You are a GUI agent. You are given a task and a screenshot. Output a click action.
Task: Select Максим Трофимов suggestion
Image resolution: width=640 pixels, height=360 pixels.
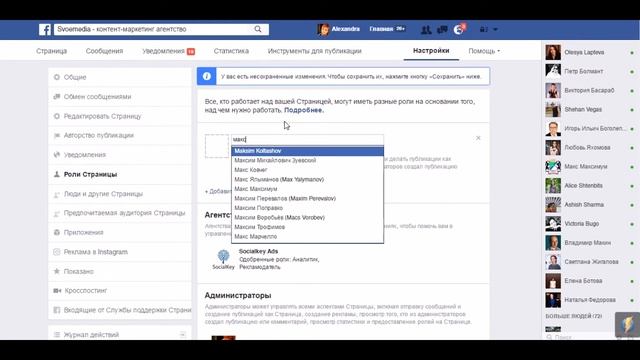coord(307,227)
